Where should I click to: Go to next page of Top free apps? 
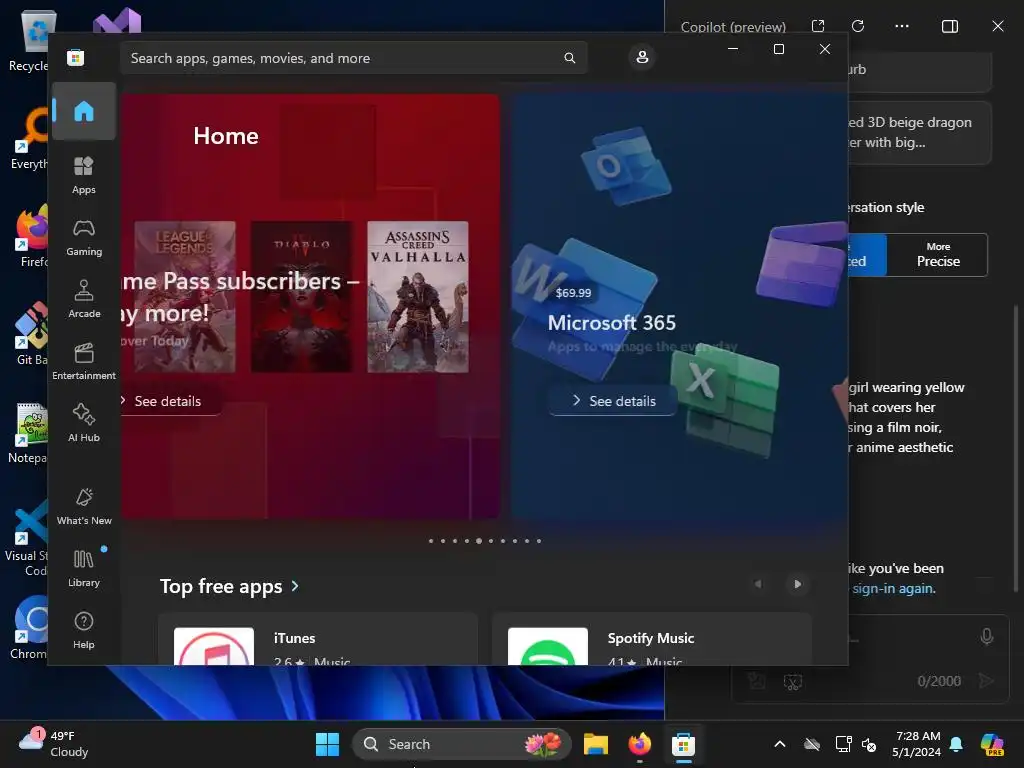pyautogui.click(x=797, y=584)
